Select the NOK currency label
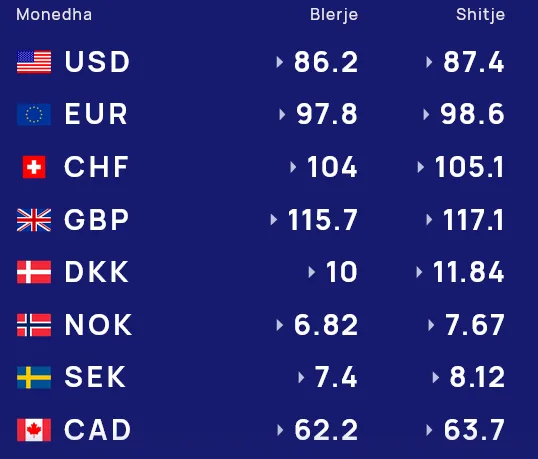This screenshot has height=459, width=538. click(x=98, y=325)
